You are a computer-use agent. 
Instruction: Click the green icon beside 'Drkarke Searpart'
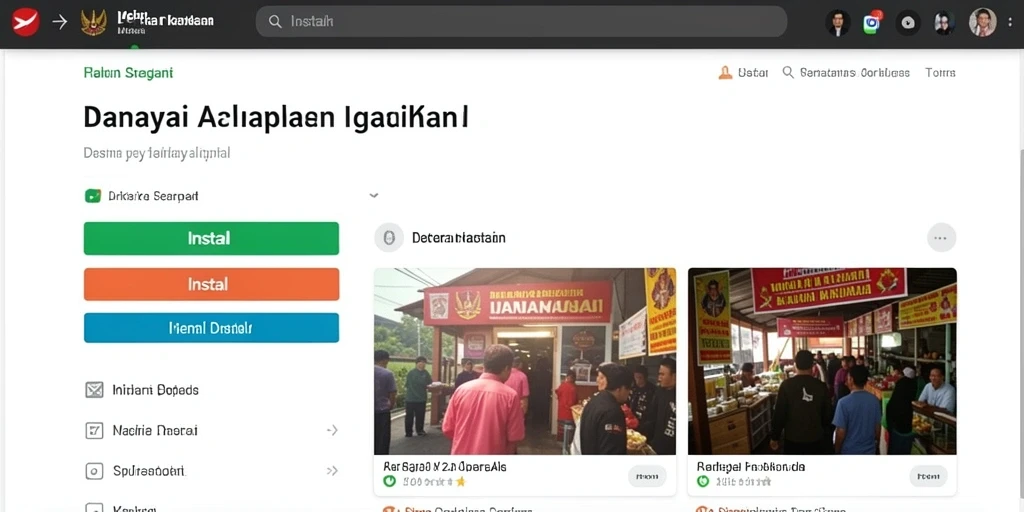pos(93,195)
